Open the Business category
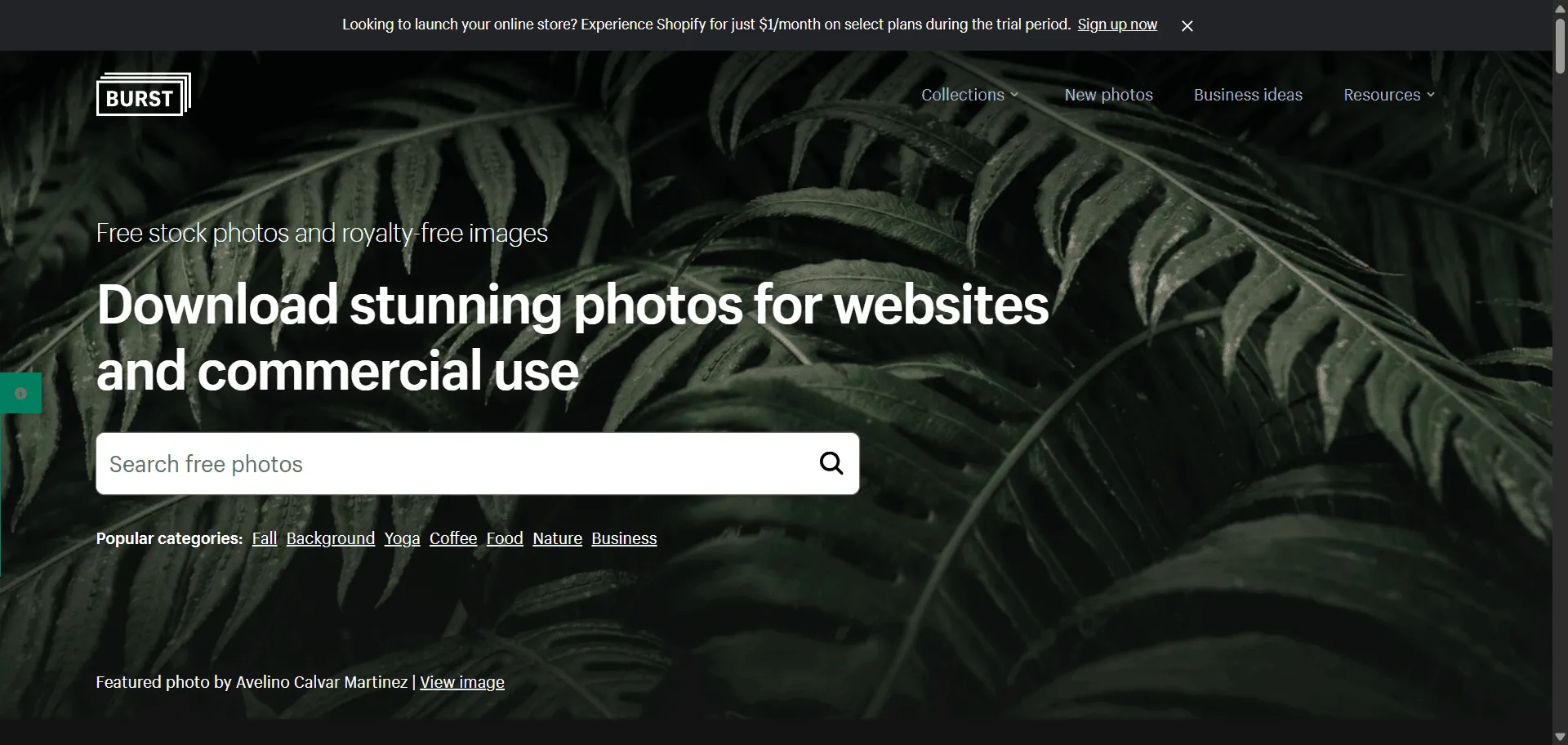 click(624, 538)
